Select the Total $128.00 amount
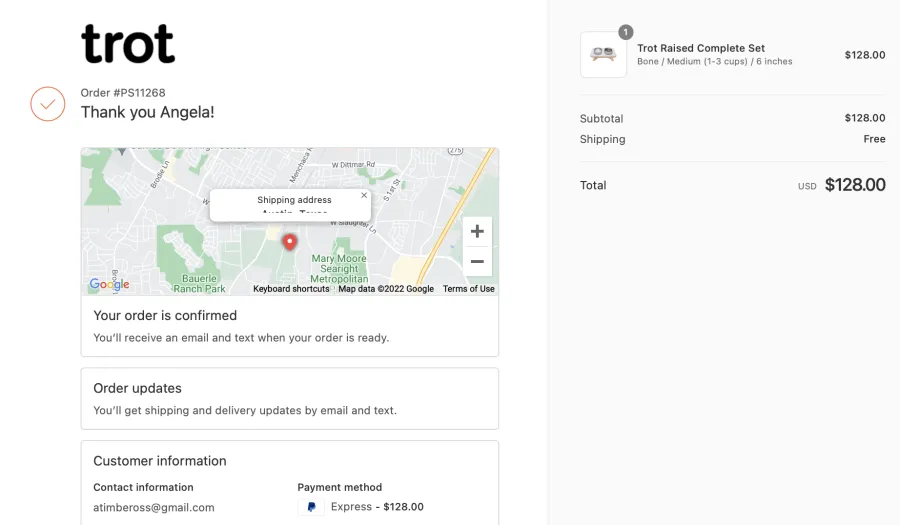Viewport: 900px width, 525px height. [x=855, y=185]
